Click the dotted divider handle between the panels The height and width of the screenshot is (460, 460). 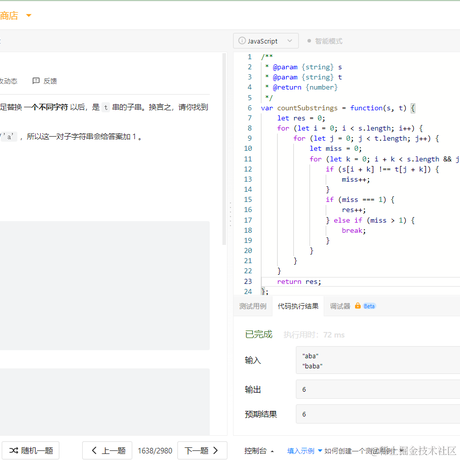point(230,214)
